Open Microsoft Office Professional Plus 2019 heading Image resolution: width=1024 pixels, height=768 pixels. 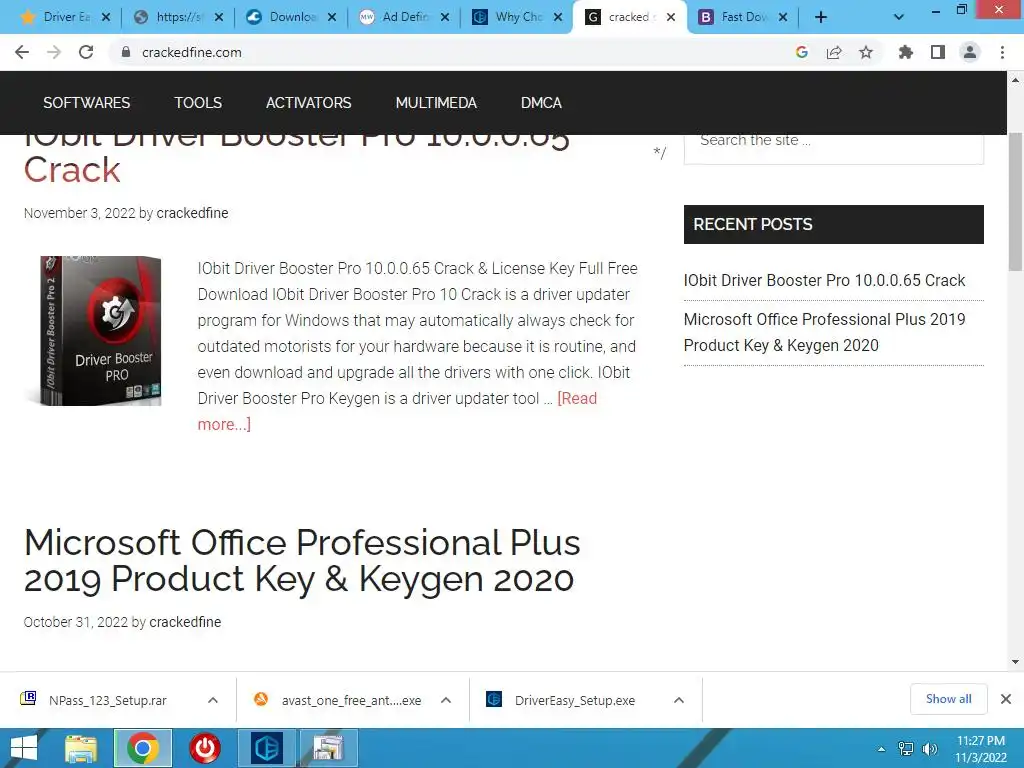302,560
